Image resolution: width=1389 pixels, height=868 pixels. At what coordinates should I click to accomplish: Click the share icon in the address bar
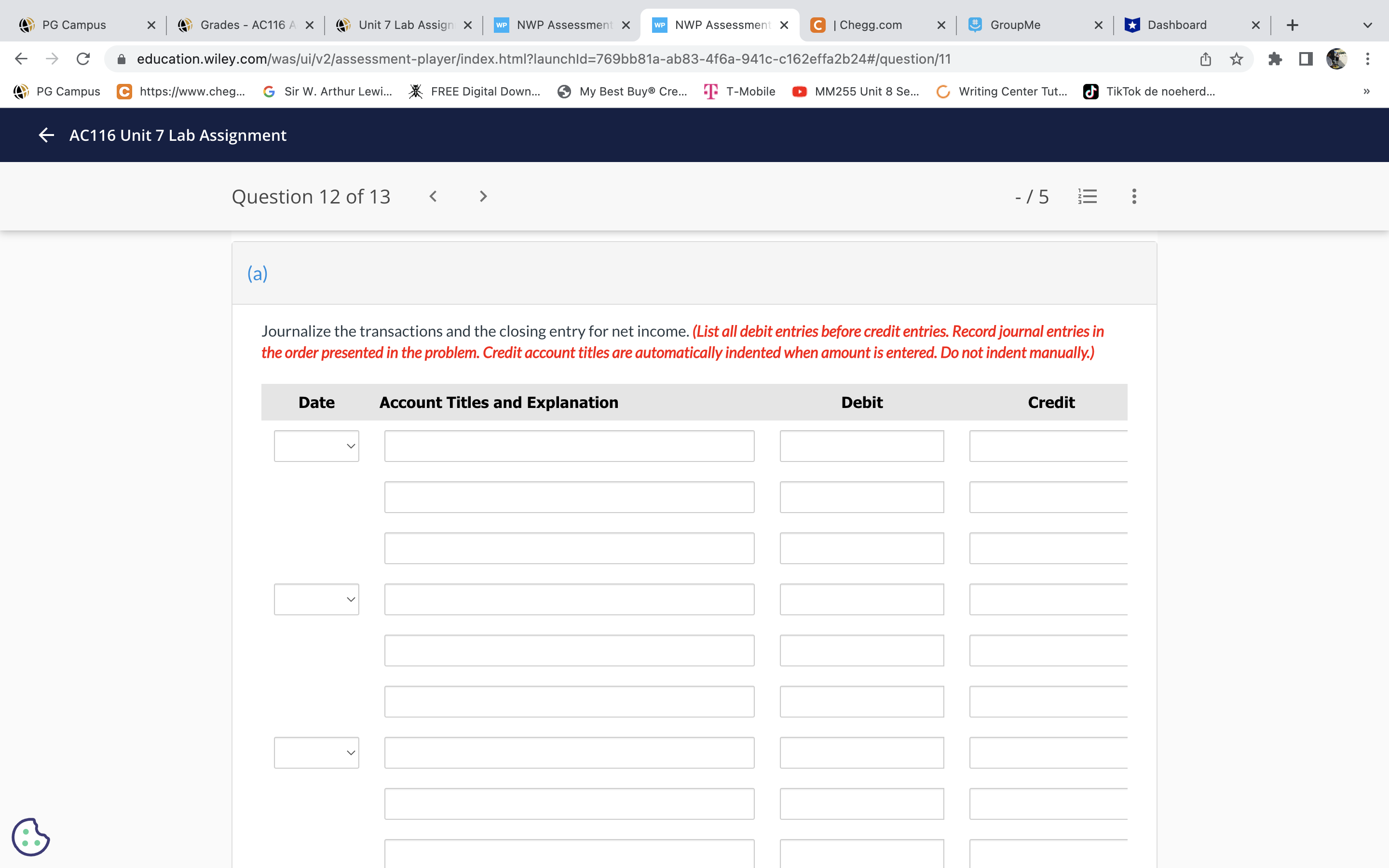[1204, 58]
